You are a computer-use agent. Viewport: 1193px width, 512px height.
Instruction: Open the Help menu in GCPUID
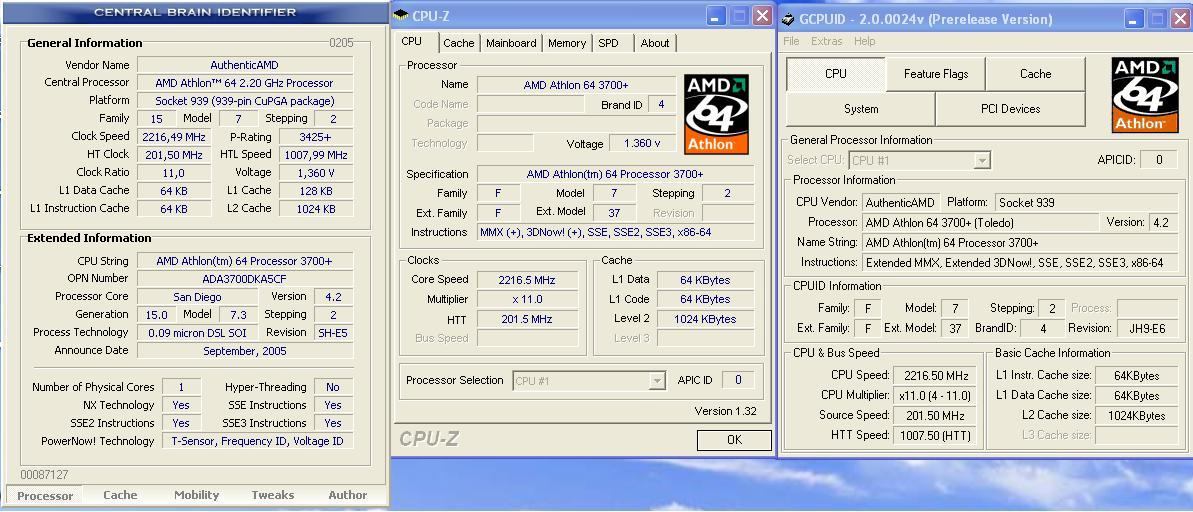[864, 41]
